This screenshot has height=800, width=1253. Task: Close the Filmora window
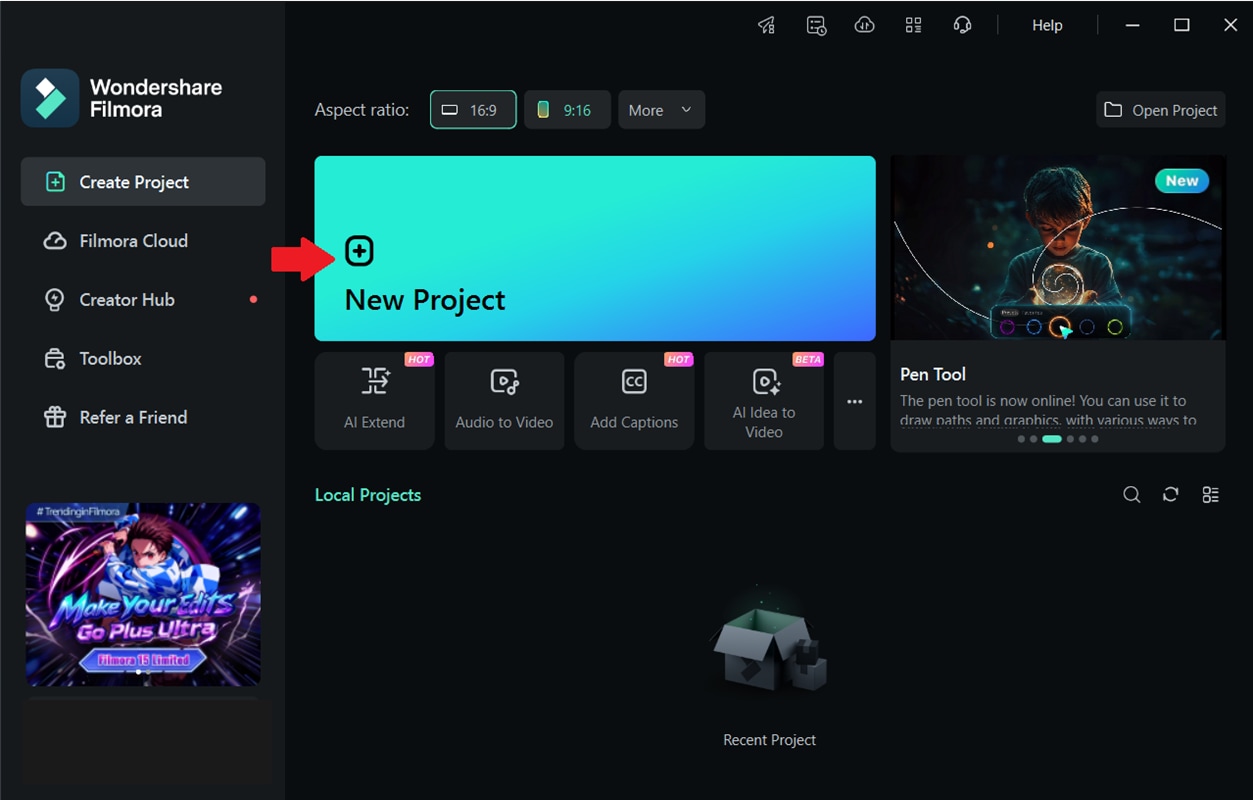1231,25
